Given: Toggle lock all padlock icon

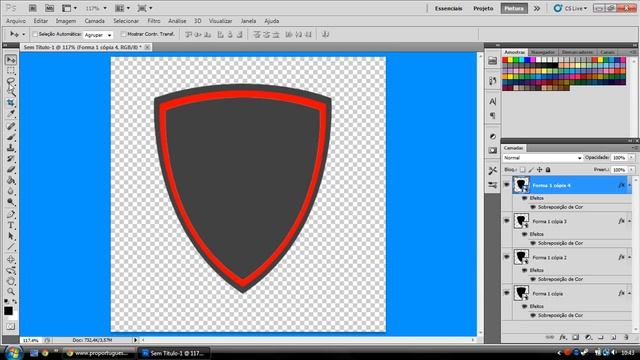Looking at the screenshot, I should point(548,169).
